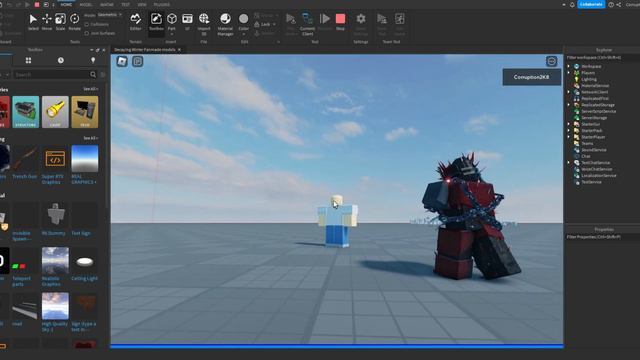640x360 pixels.
Task: Open Import 3D
Action: (204, 23)
